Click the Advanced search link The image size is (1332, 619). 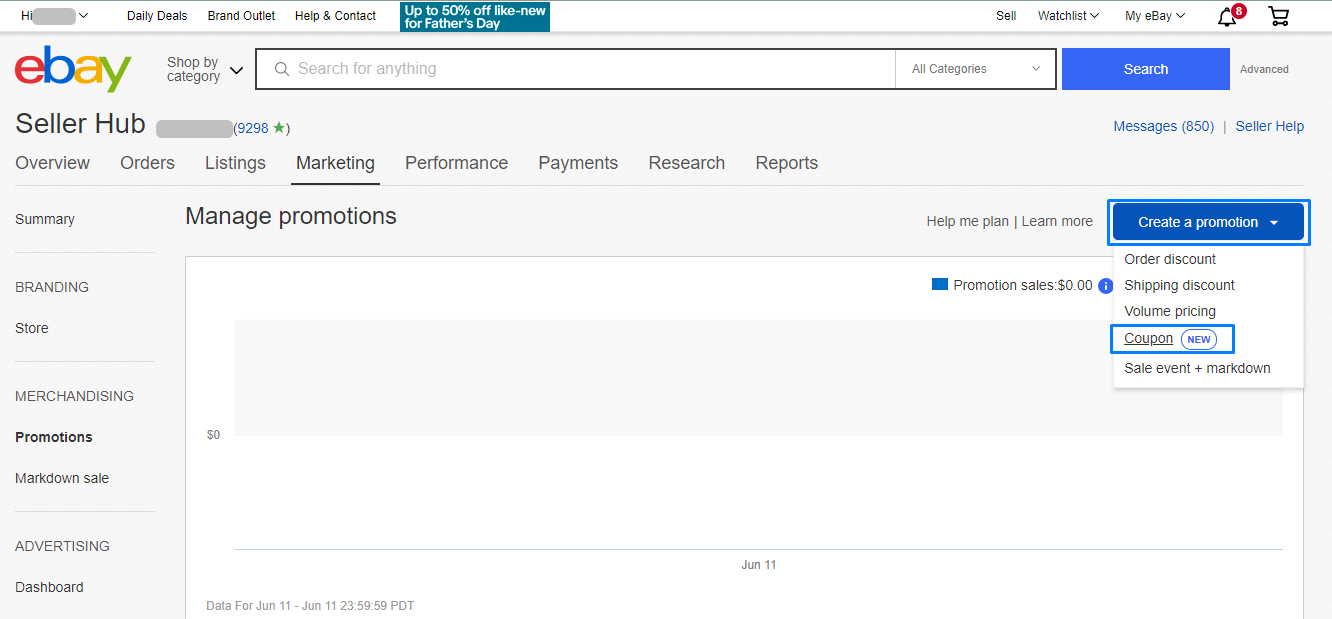(1264, 69)
